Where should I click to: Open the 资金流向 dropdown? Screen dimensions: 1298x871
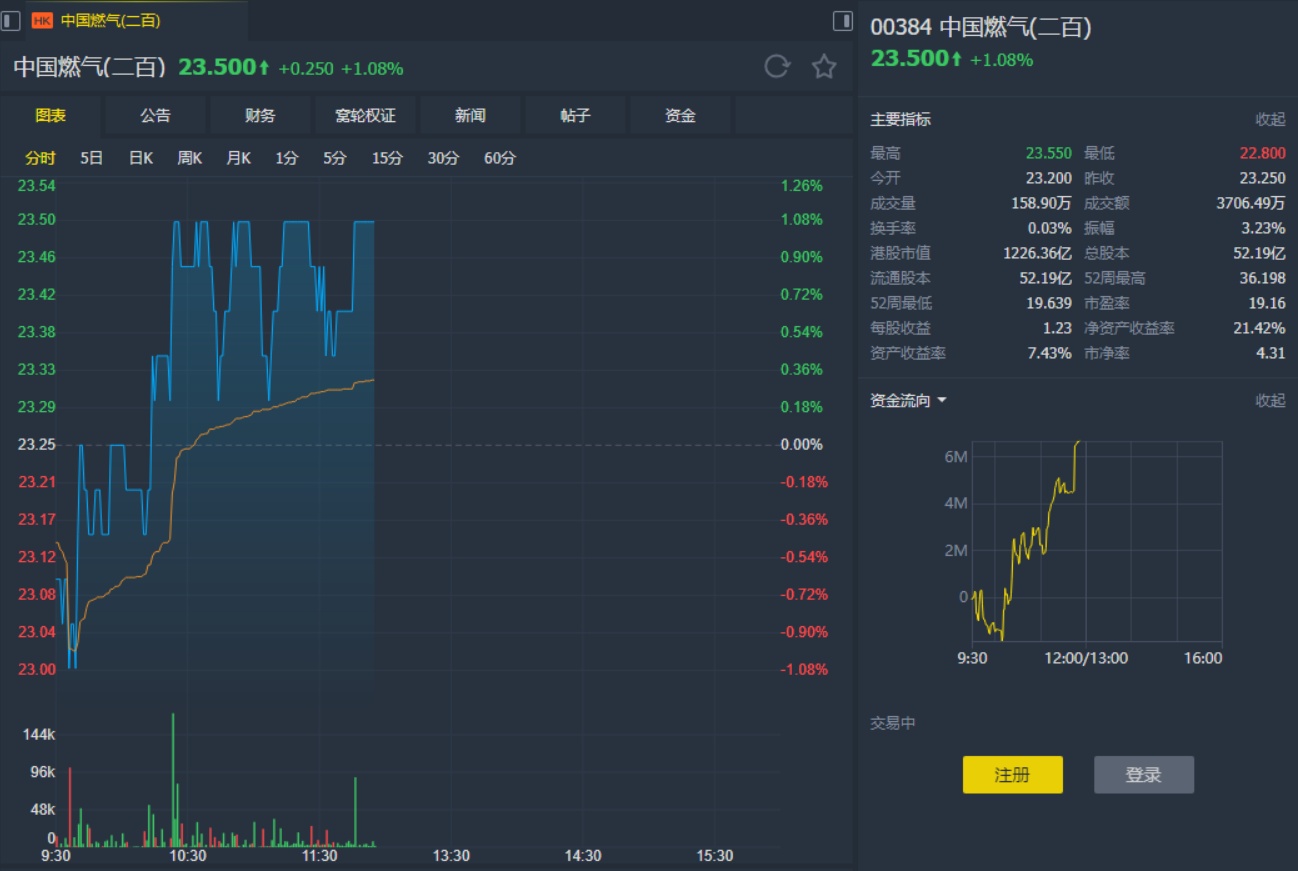point(908,401)
